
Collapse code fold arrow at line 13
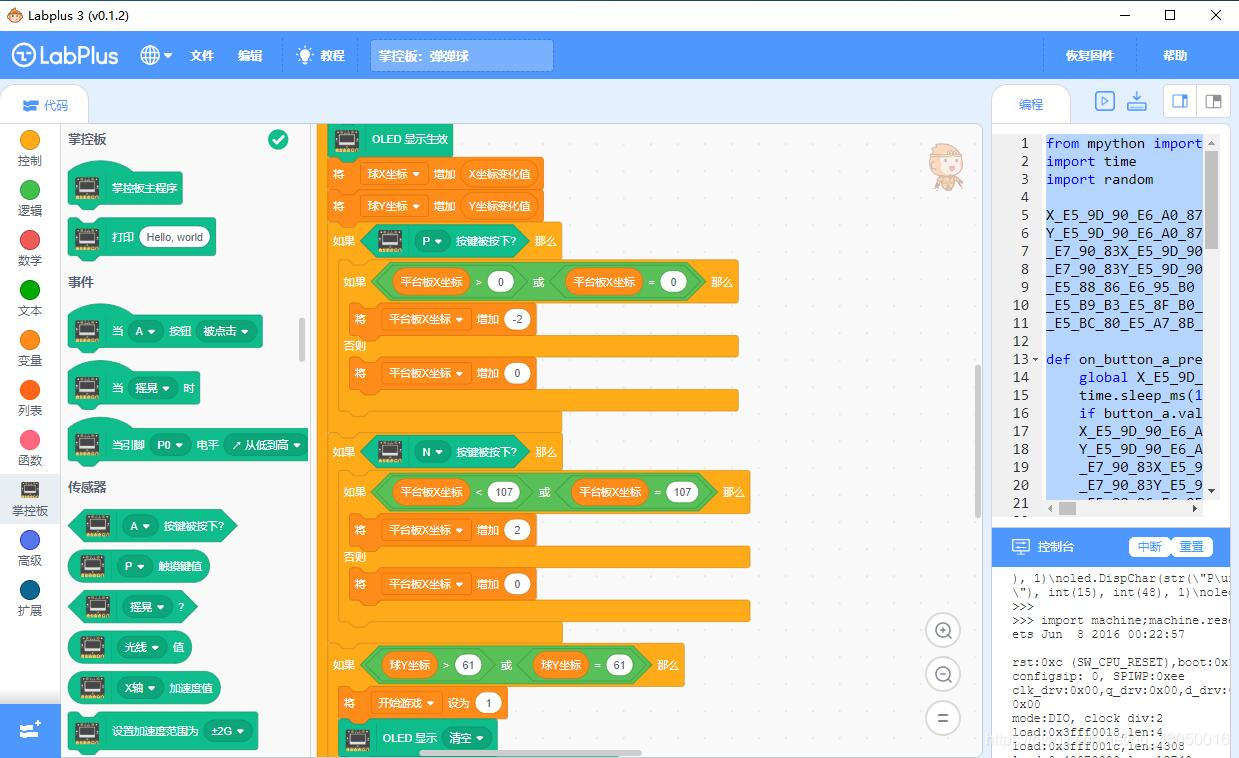click(x=1035, y=359)
